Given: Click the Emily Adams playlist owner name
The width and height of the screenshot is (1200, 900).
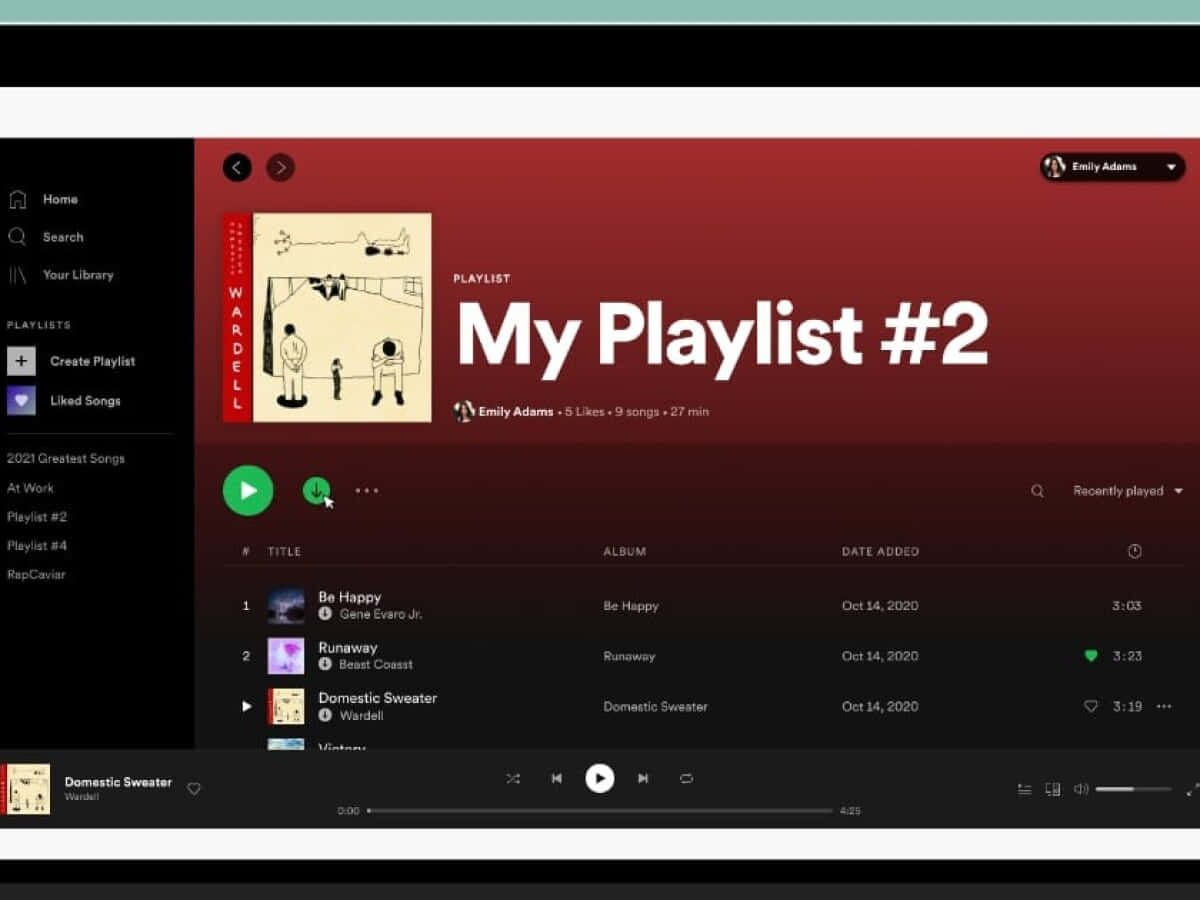Looking at the screenshot, I should pyautogui.click(x=516, y=411).
